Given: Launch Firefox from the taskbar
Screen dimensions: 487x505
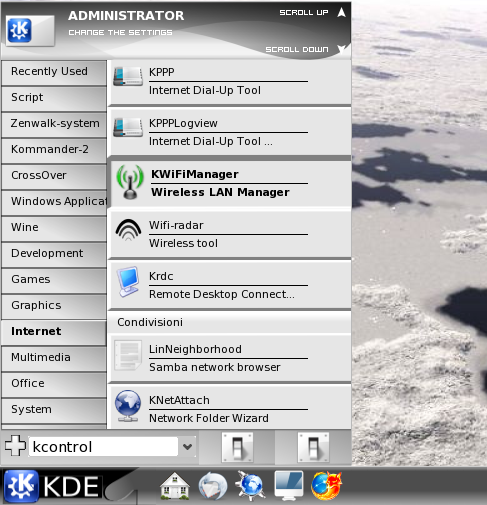Looking at the screenshot, I should coord(326,486).
